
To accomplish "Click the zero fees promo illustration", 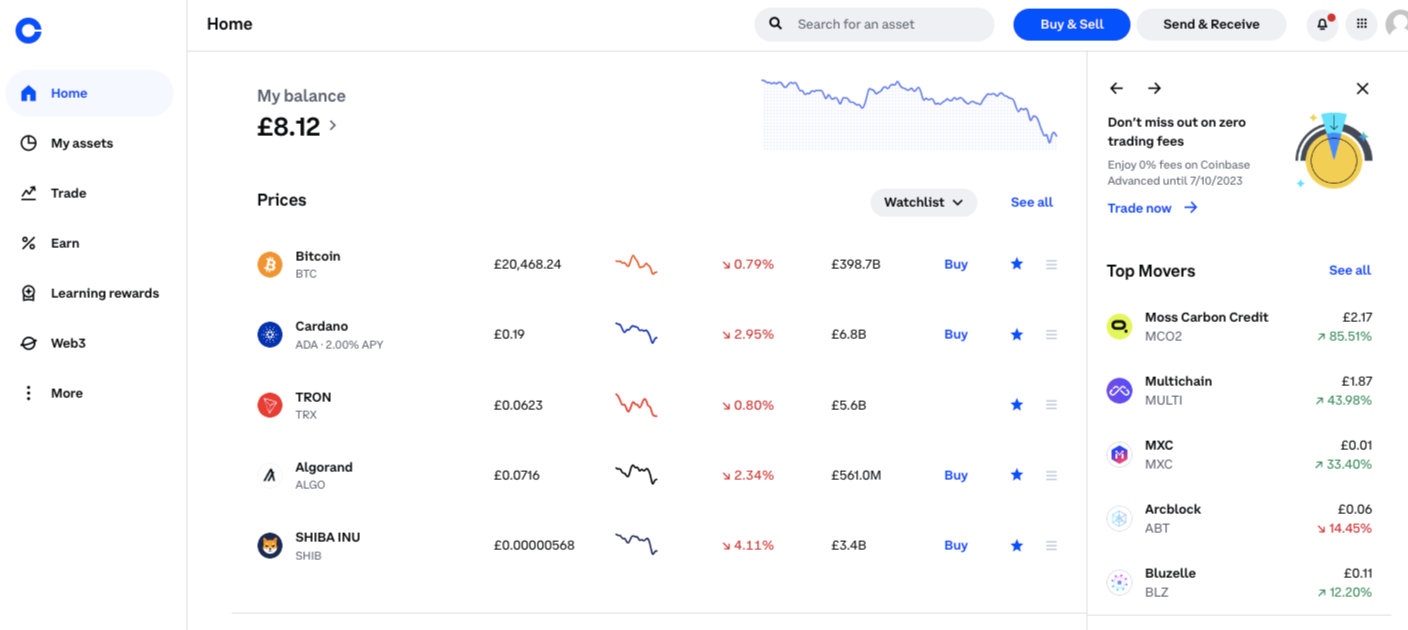I will pyautogui.click(x=1335, y=150).
